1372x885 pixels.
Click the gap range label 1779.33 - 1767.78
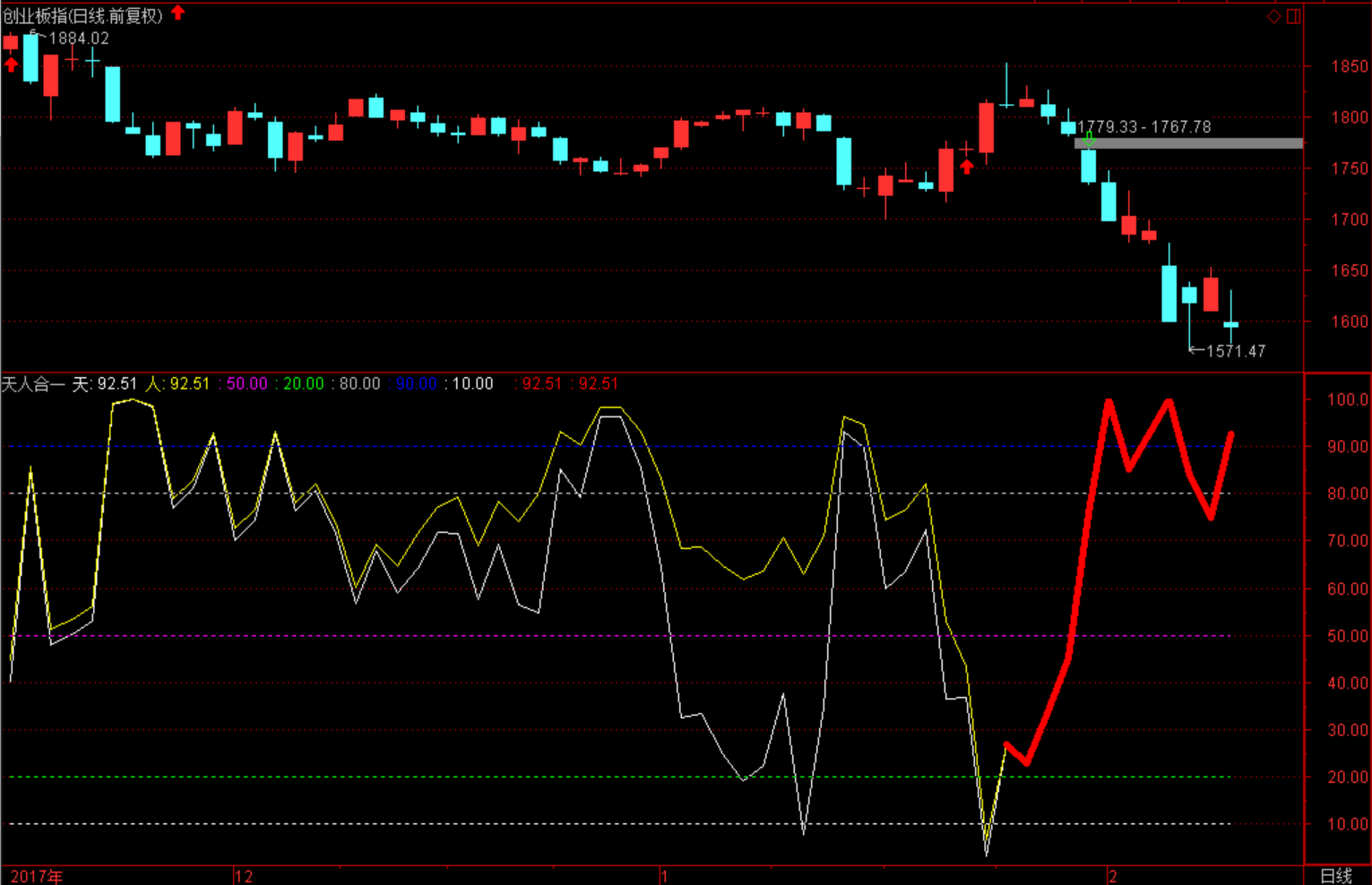1144,127
